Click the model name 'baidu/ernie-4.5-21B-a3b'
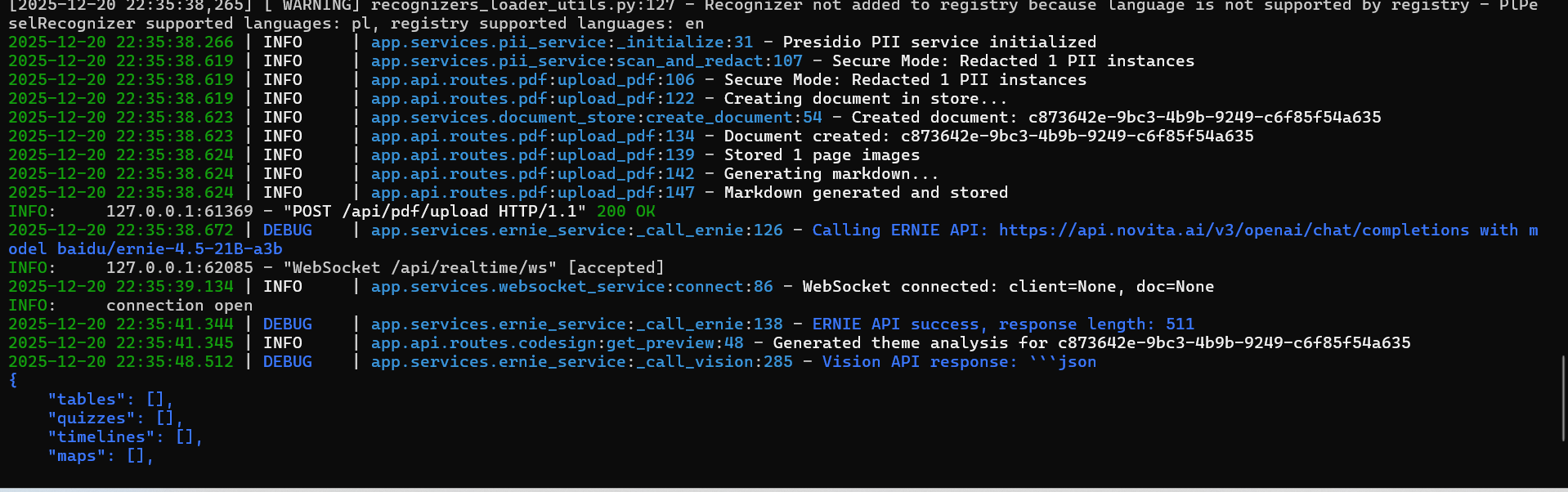1568x492 pixels. coord(169,248)
